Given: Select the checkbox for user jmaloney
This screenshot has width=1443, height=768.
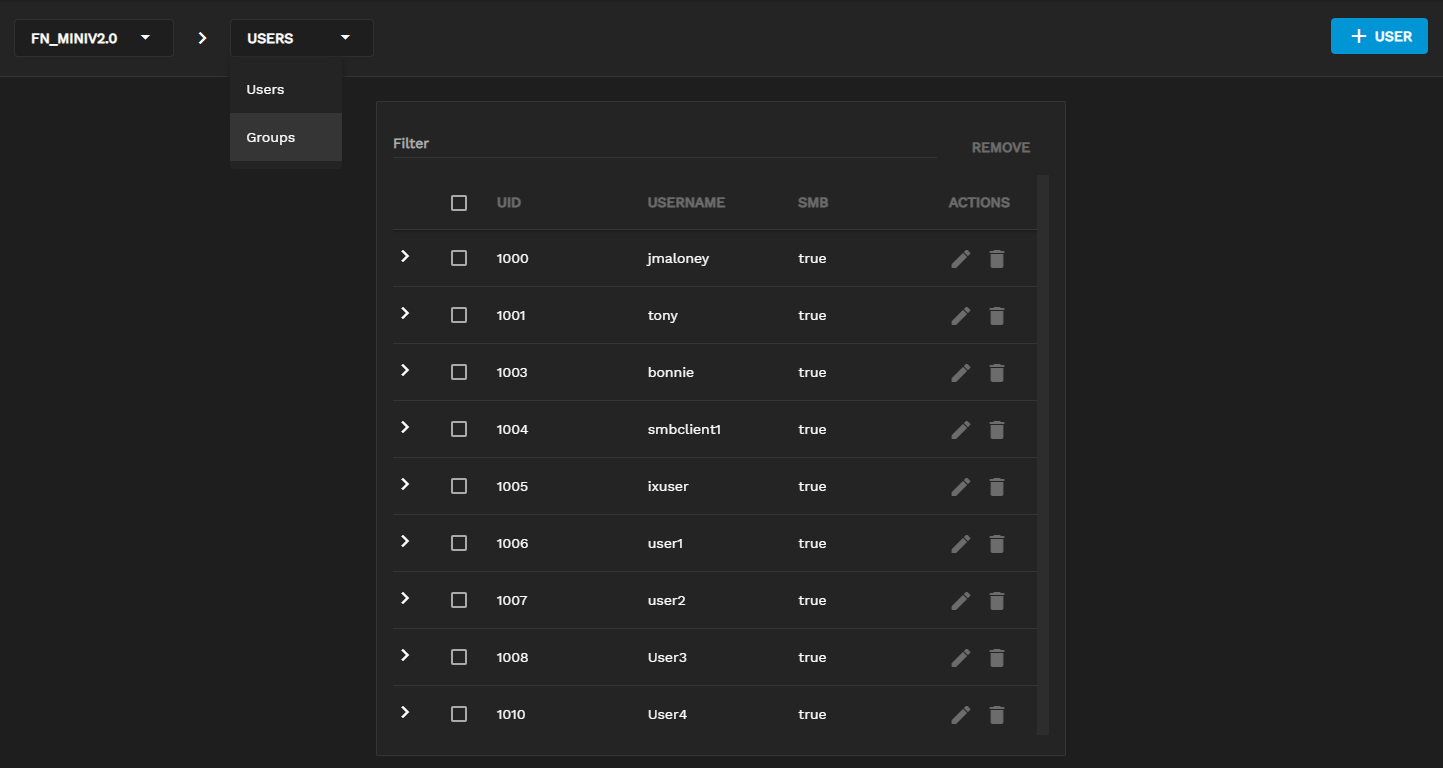Looking at the screenshot, I should (459, 258).
